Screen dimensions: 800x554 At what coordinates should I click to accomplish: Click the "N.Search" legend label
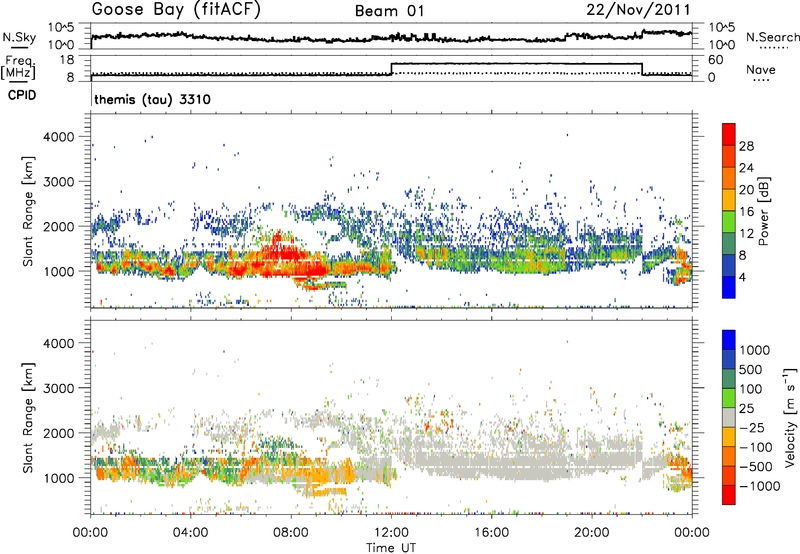(x=772, y=37)
